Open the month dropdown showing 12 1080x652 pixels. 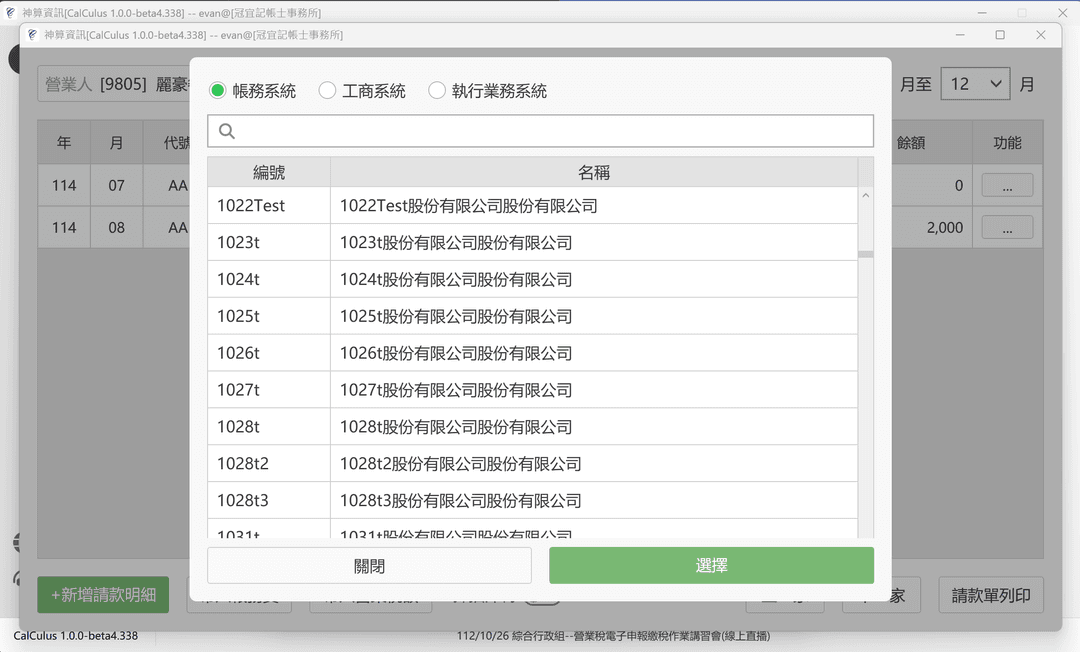[x=975, y=84]
